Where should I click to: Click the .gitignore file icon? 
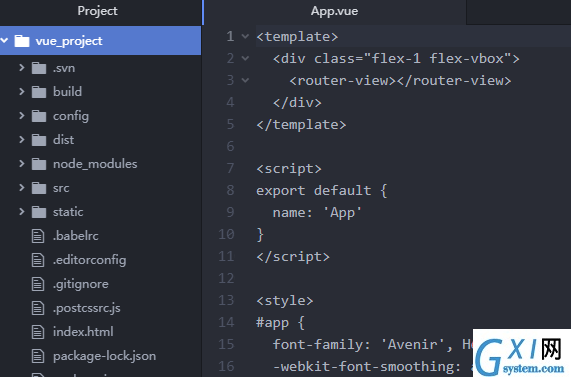pyautogui.click(x=38, y=284)
